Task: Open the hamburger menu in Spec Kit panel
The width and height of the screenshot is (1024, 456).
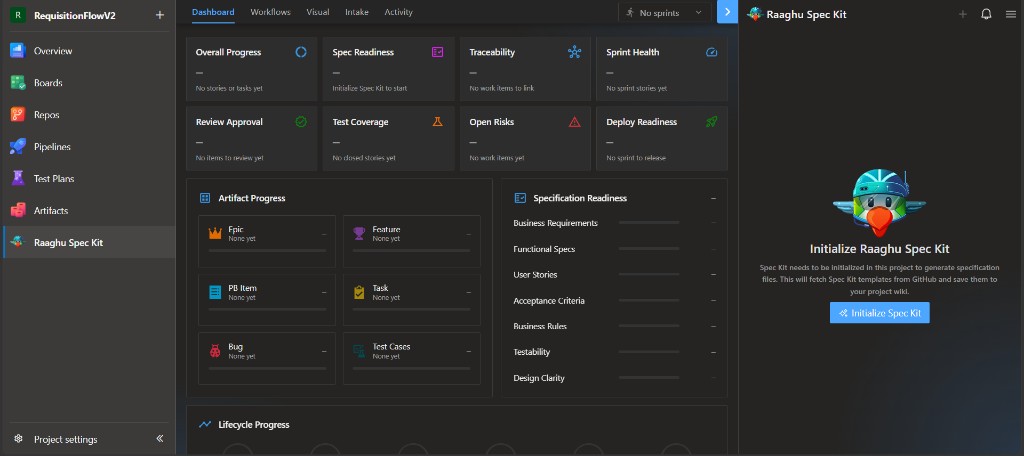Action: pyautogui.click(x=1010, y=14)
